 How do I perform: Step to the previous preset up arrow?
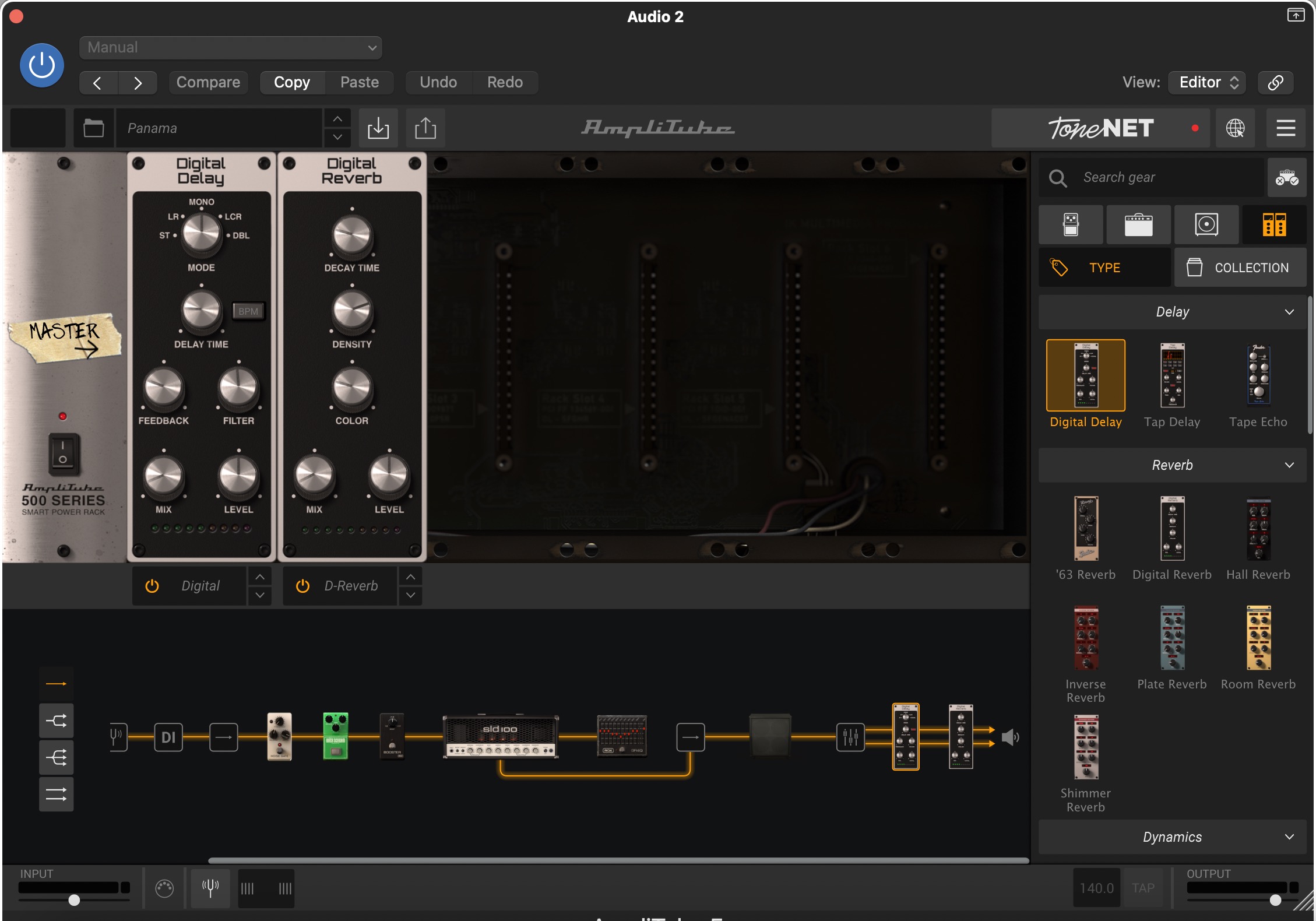tap(337, 119)
